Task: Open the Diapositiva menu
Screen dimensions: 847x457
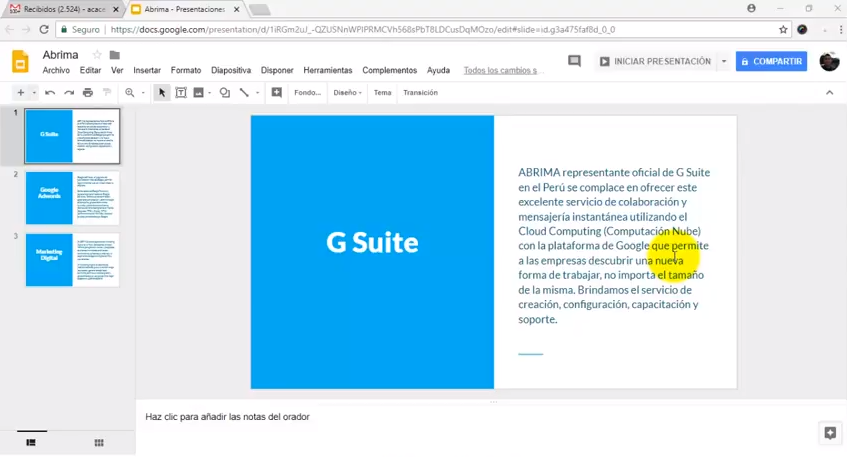Action: pos(231,70)
